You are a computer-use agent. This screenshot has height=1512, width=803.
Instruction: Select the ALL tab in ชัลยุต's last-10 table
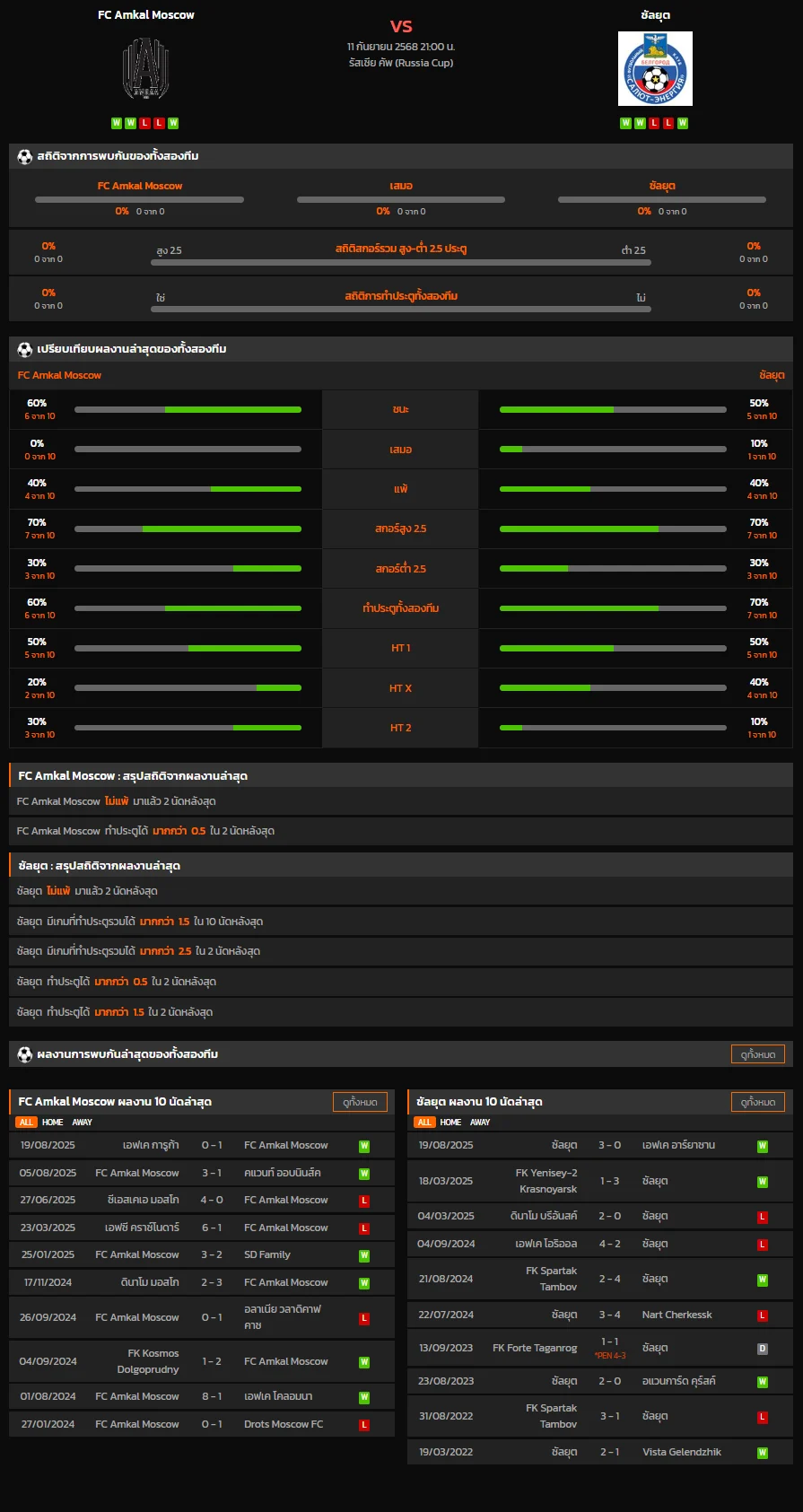click(424, 1123)
